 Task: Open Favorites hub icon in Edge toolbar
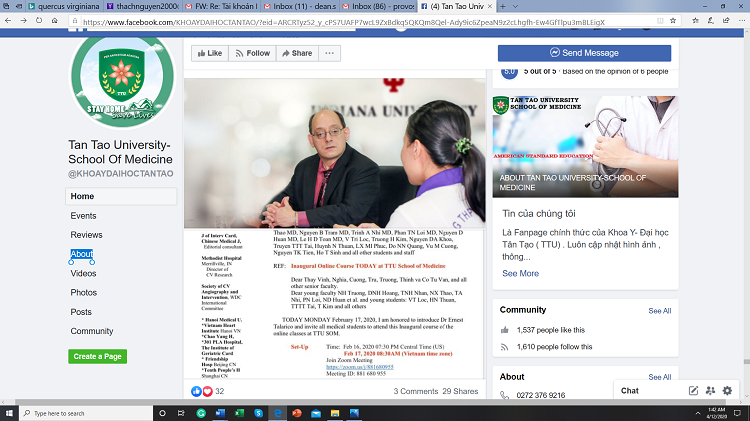695,21
